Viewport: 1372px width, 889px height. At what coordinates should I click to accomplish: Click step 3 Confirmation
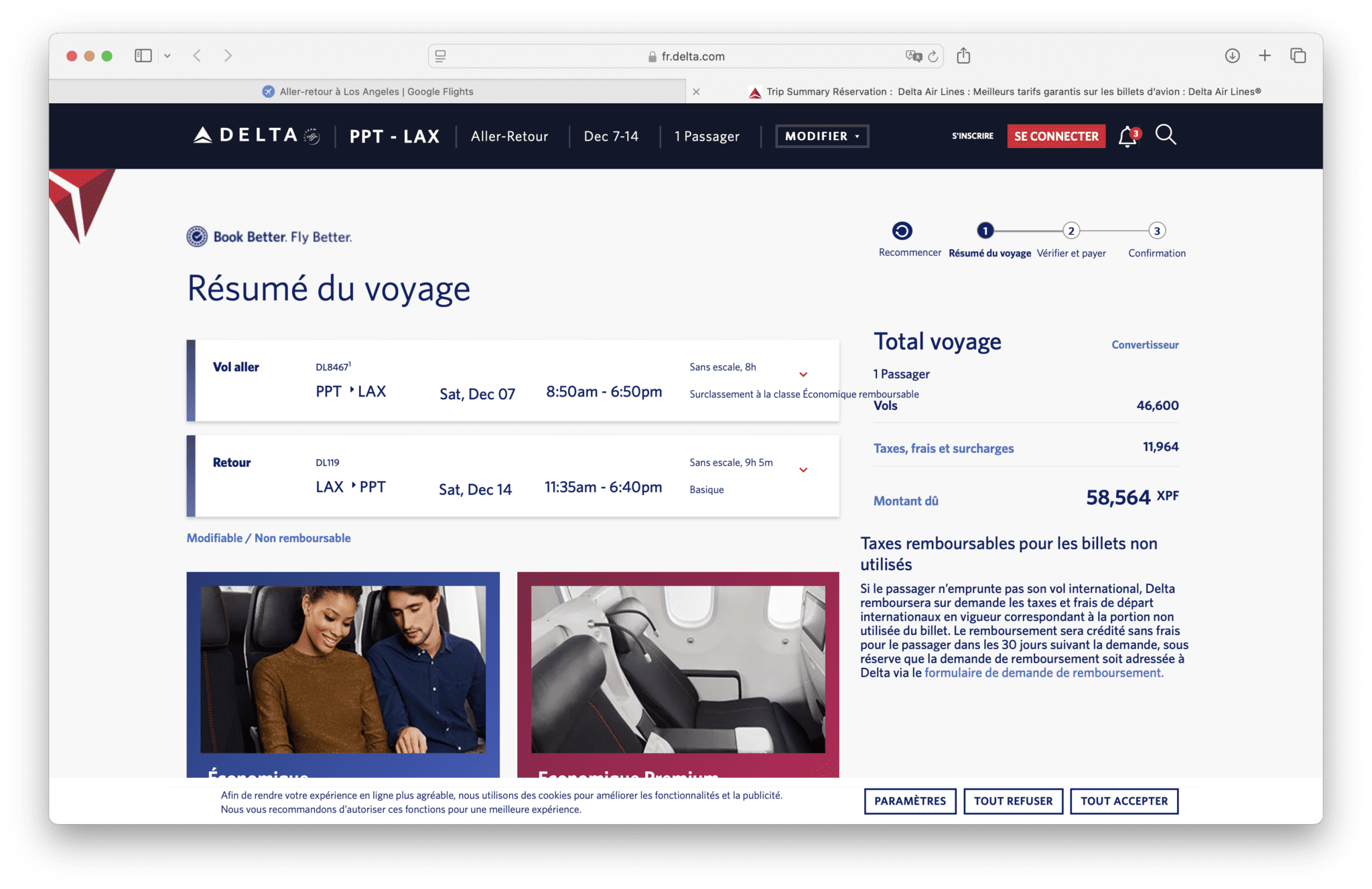[x=1157, y=230]
